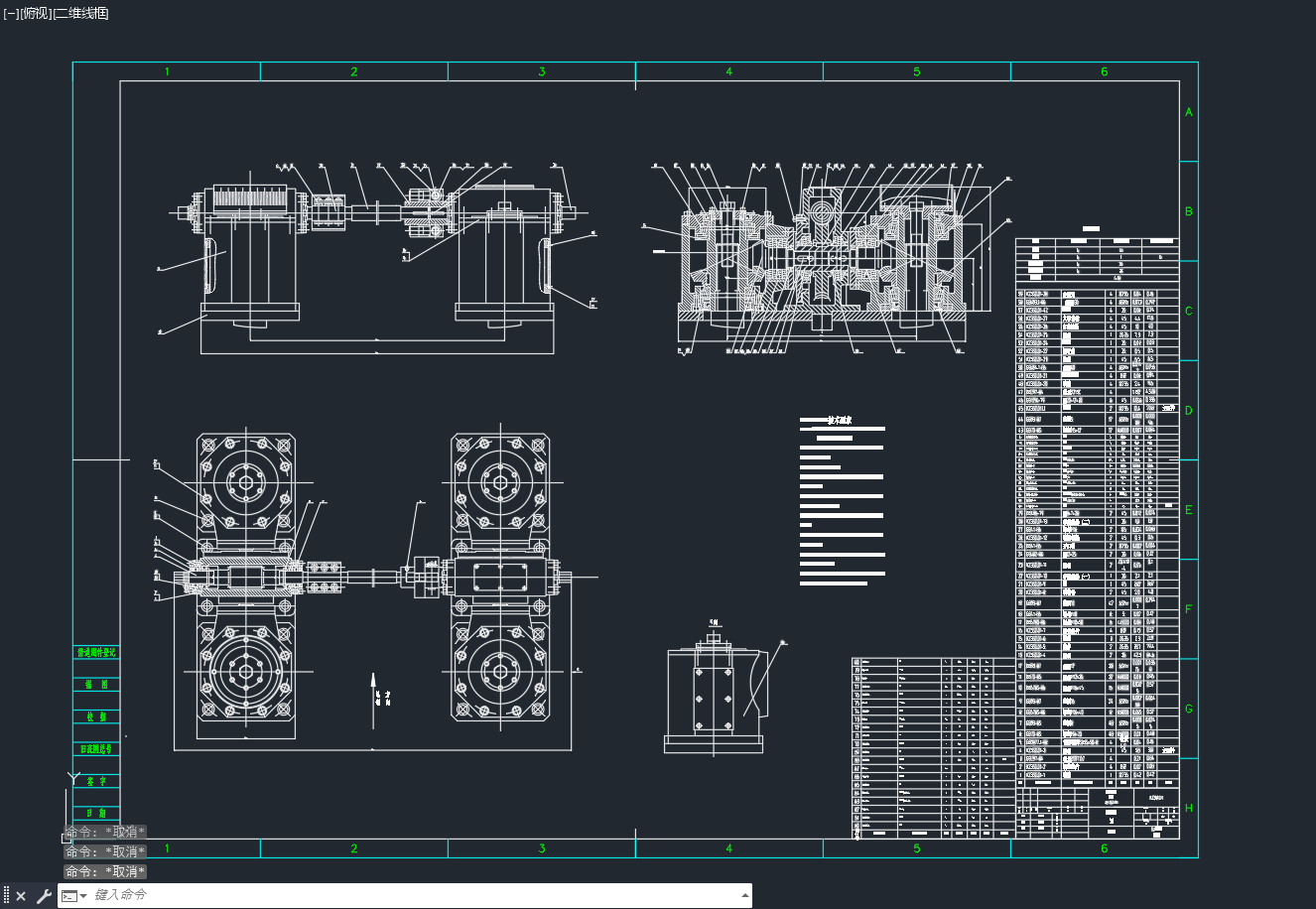Select the 日期 cell in left margin
Screen dimensions: 1316x909
point(96,814)
